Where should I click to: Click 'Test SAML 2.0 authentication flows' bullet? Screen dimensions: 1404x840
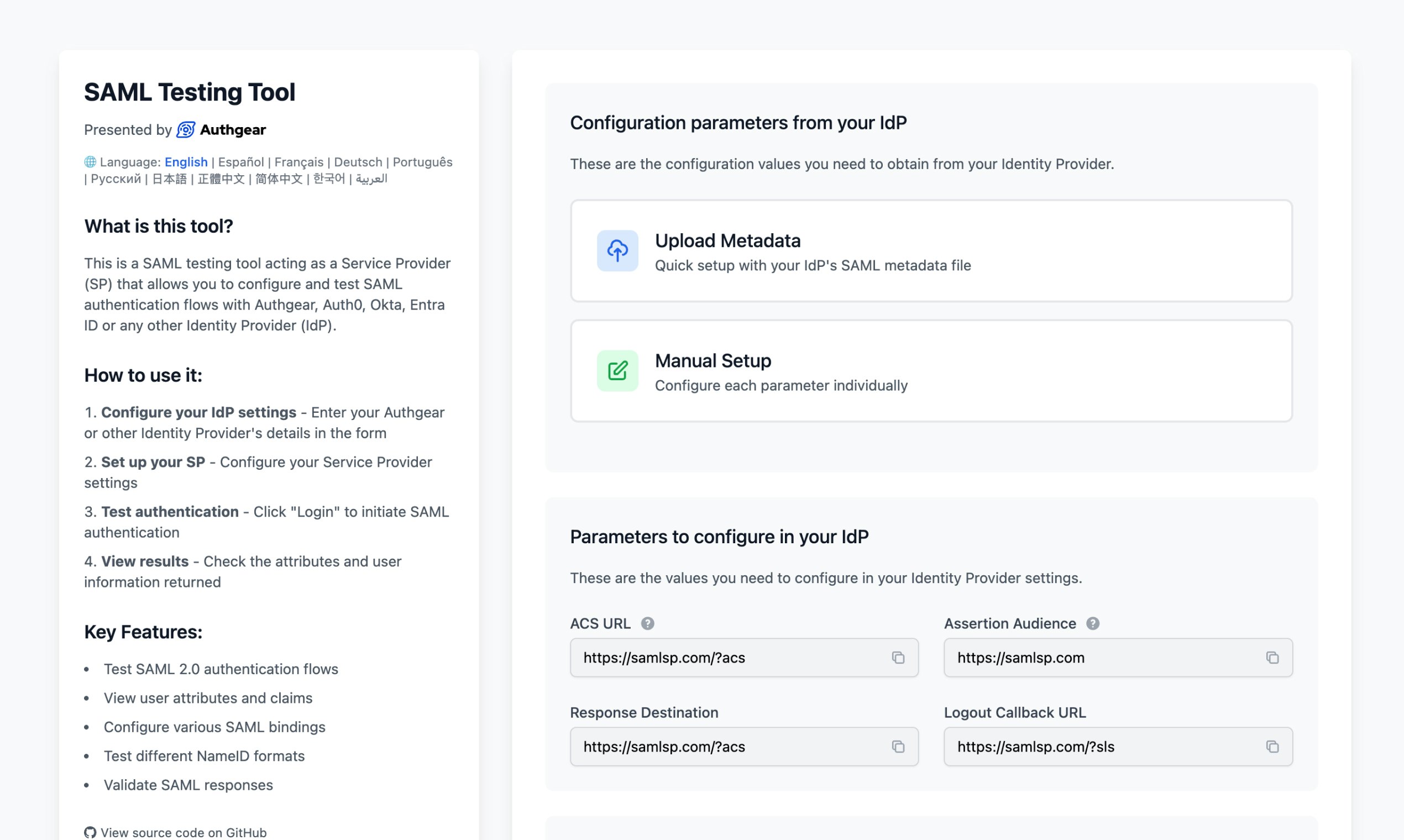tap(221, 669)
